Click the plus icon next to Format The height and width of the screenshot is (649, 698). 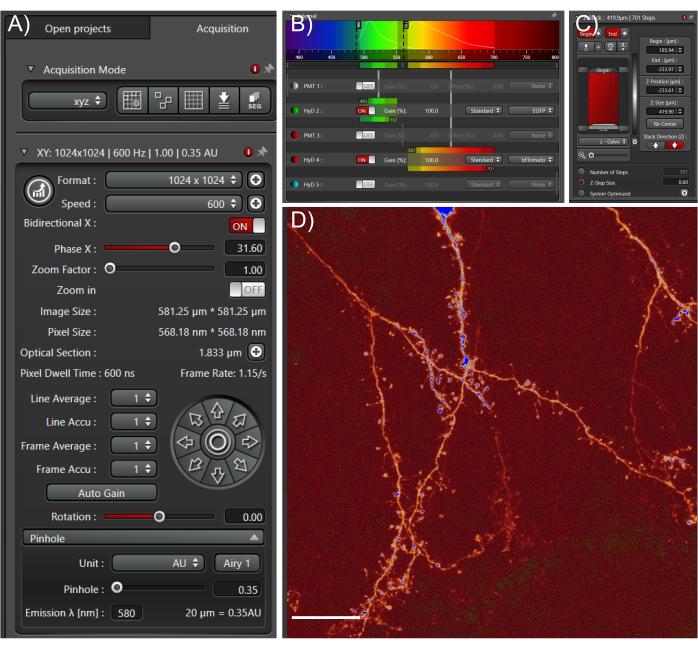click(256, 180)
